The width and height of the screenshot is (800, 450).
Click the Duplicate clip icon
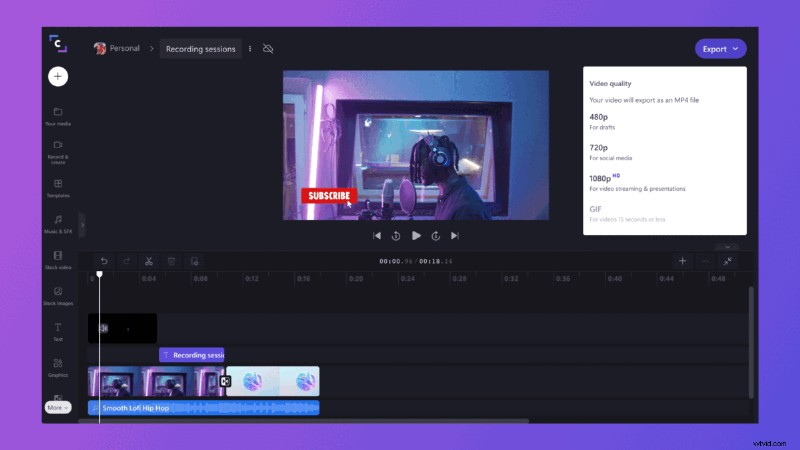pyautogui.click(x=194, y=261)
